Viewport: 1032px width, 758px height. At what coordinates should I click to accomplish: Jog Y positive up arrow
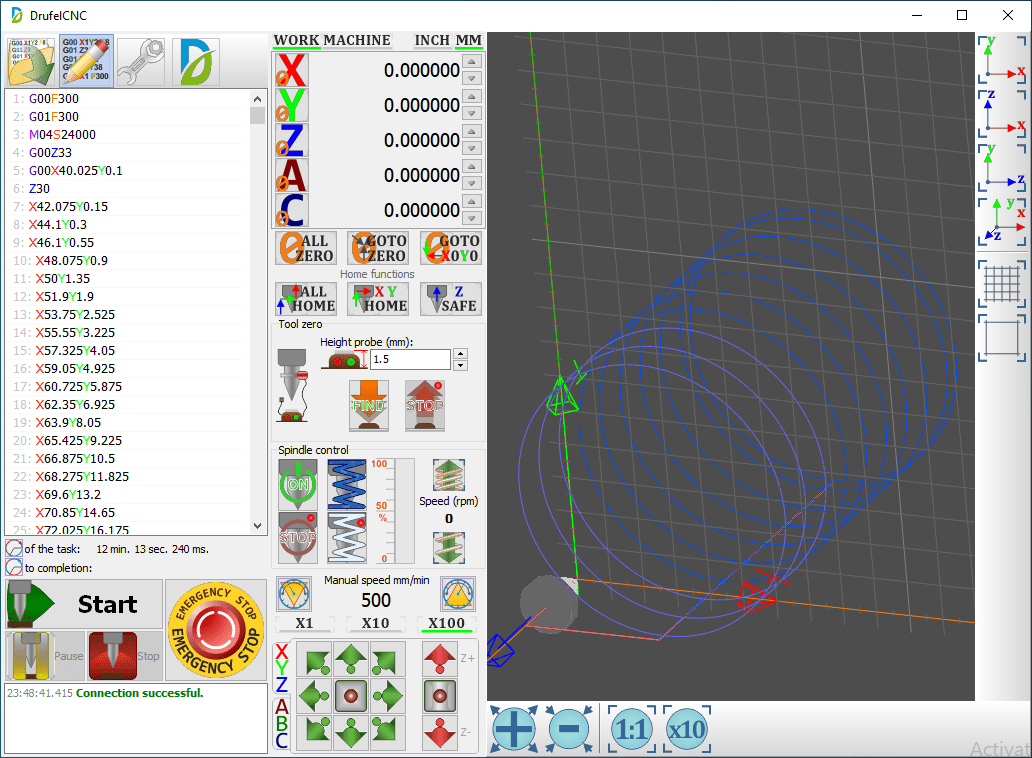coord(351,659)
